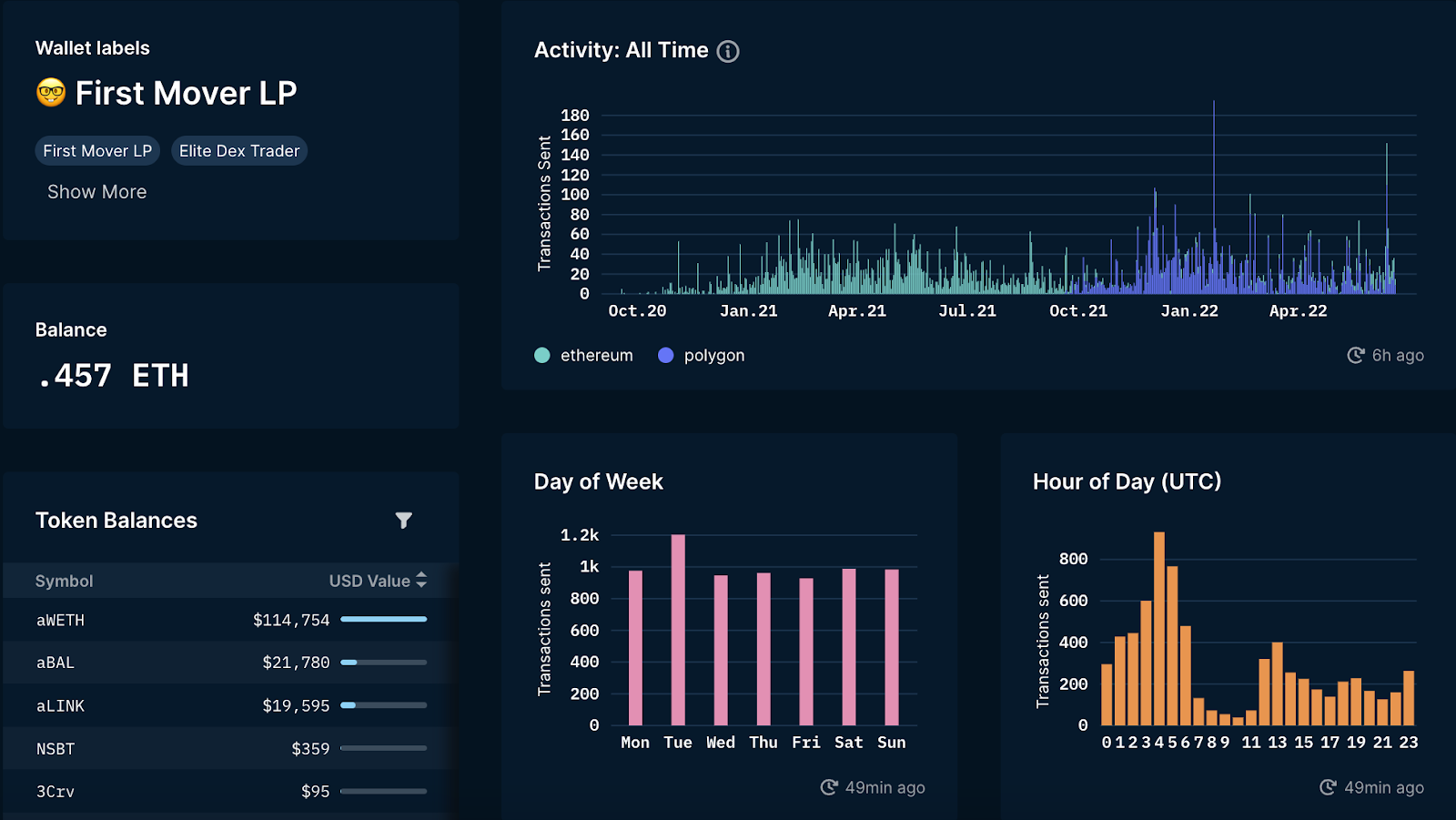Toggle the polygon legend dot

click(666, 355)
